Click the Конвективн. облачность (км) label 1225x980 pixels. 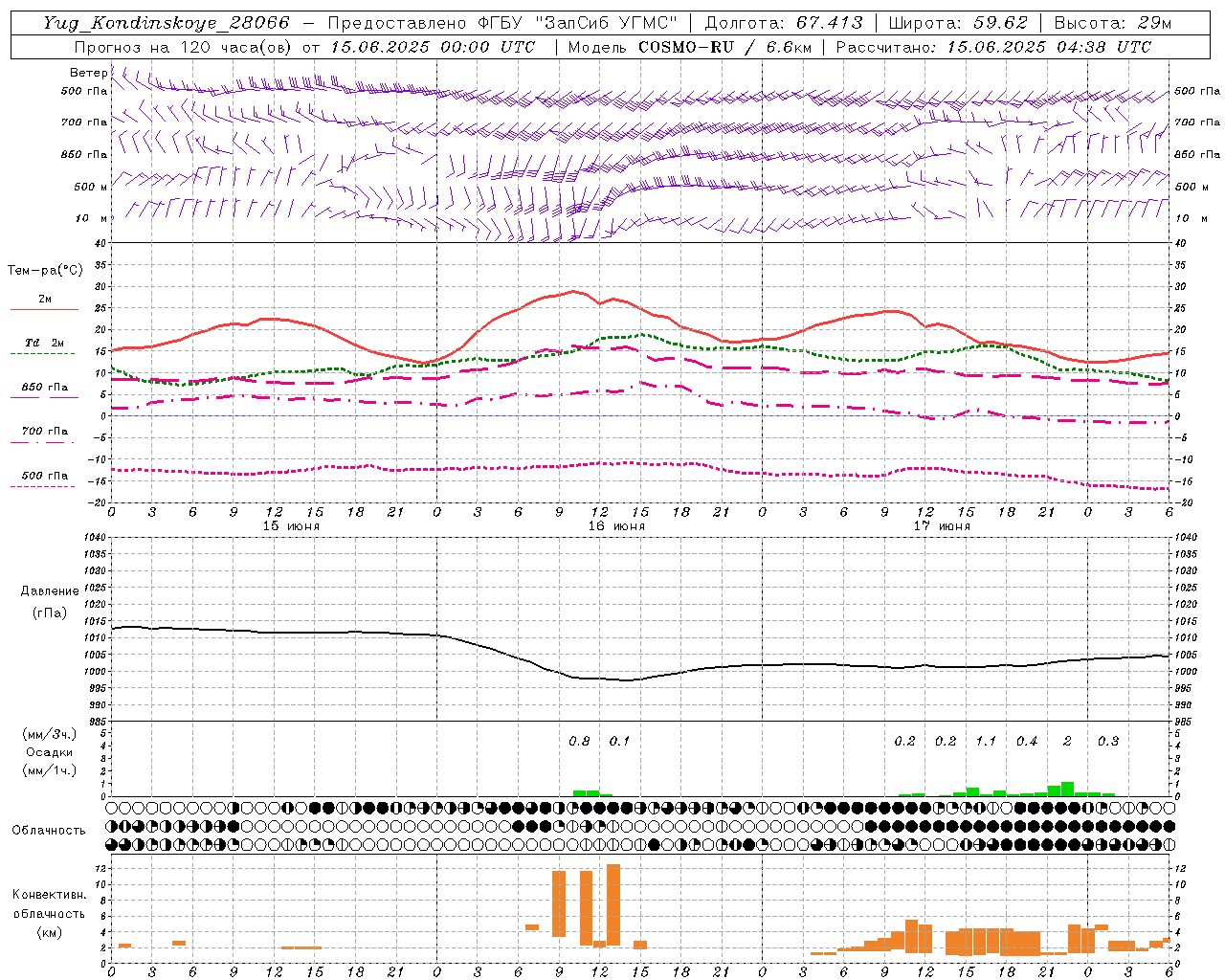[50, 913]
